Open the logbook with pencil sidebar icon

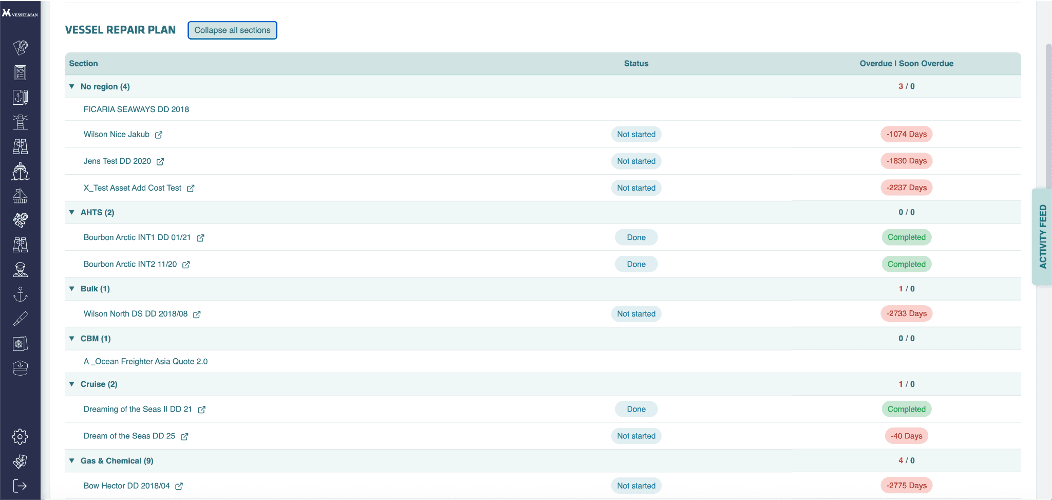[x=20, y=97]
